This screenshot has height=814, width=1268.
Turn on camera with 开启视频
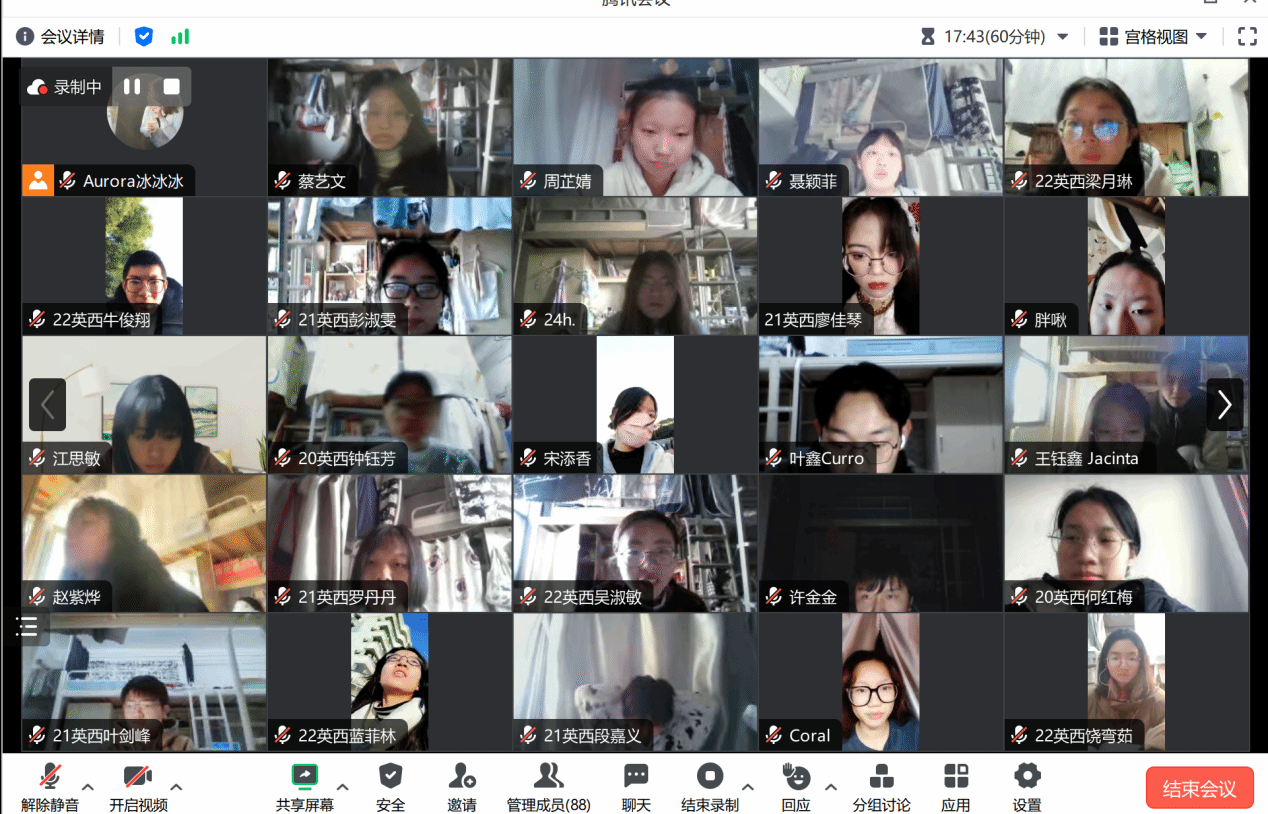coord(138,777)
